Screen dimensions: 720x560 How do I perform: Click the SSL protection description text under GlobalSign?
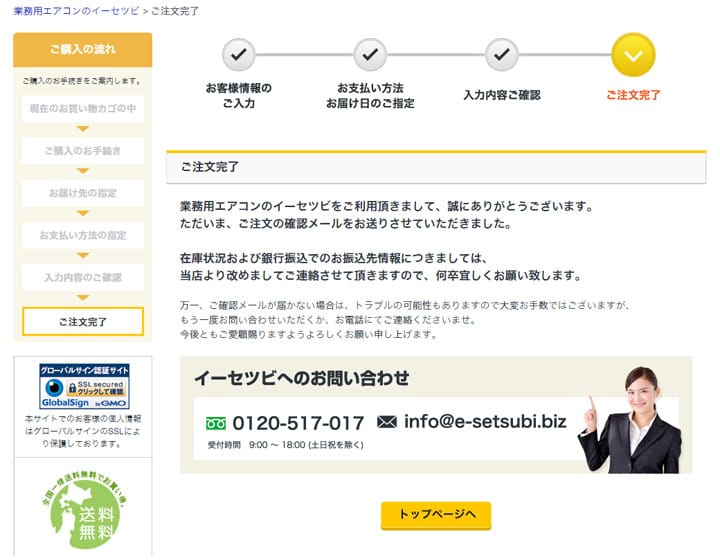coord(83,431)
